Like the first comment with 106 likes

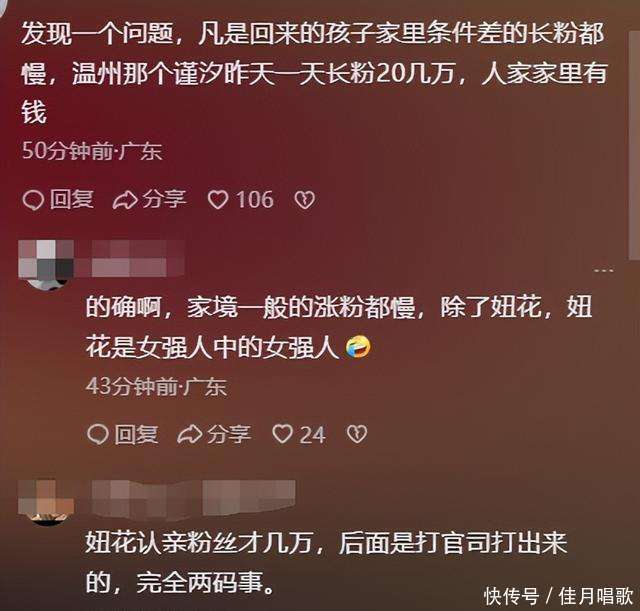pyautogui.click(x=218, y=200)
